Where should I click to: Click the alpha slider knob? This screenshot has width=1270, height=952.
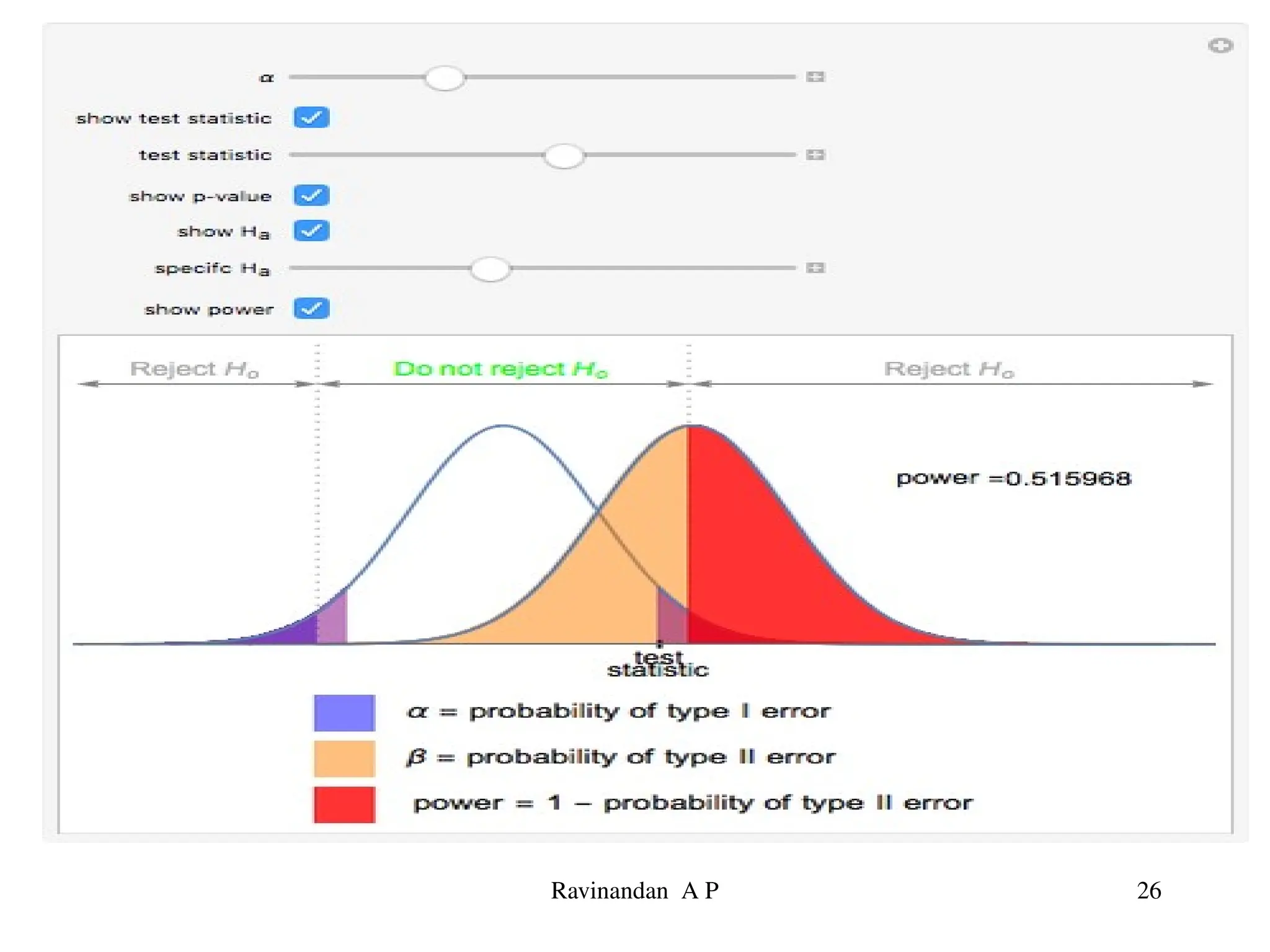[x=445, y=78]
